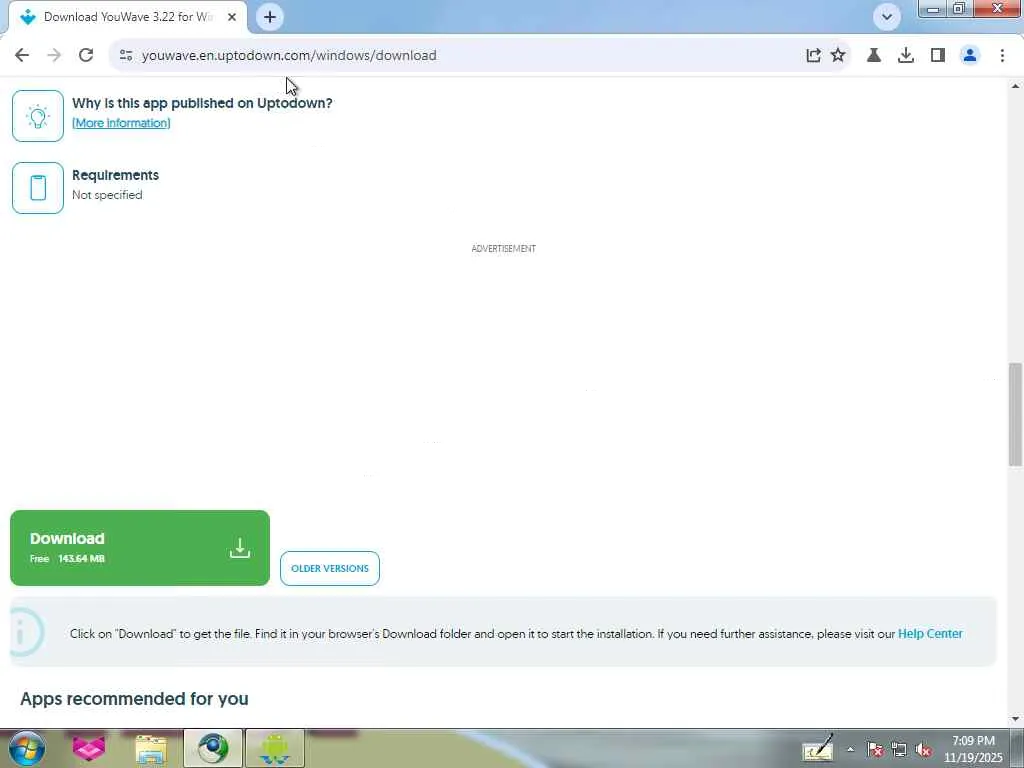
Task: Open the More information link
Action: pos(121,123)
